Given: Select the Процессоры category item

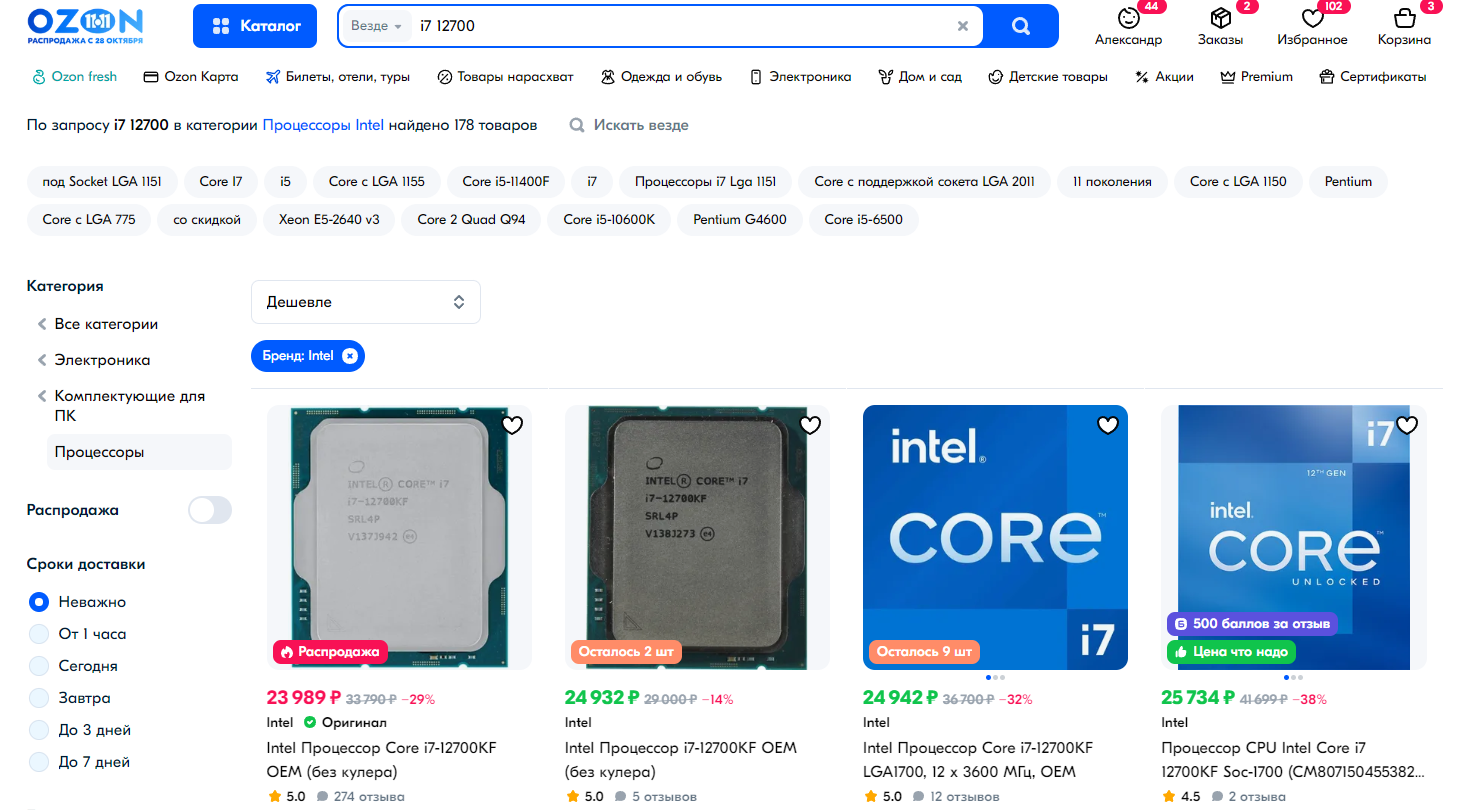Looking at the screenshot, I should tap(139, 452).
